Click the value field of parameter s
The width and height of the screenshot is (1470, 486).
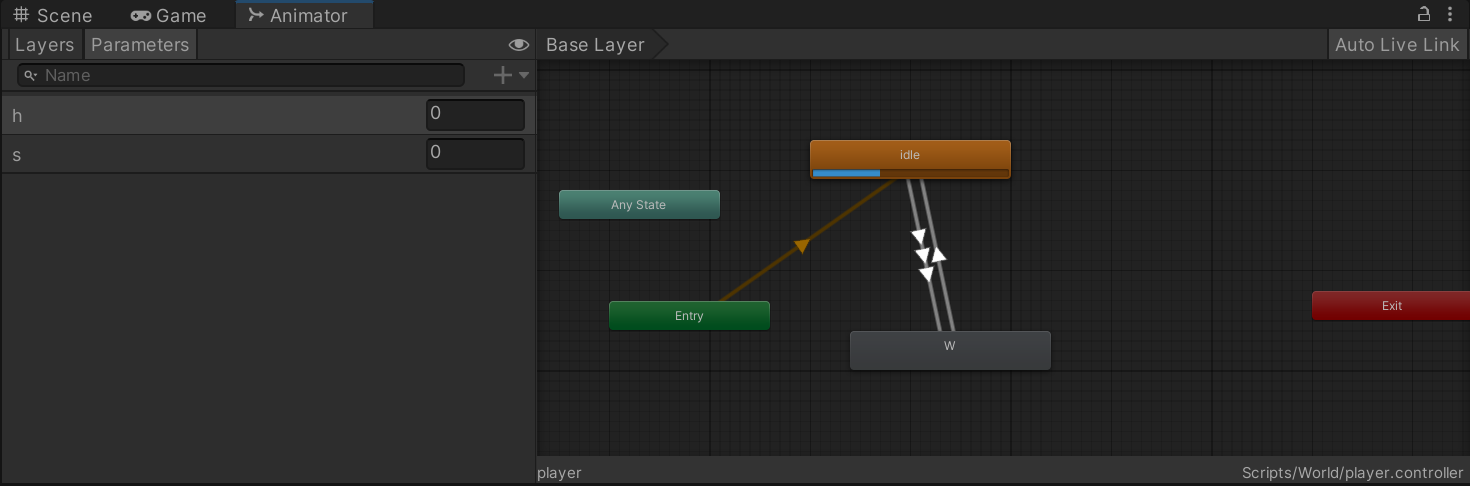point(475,154)
